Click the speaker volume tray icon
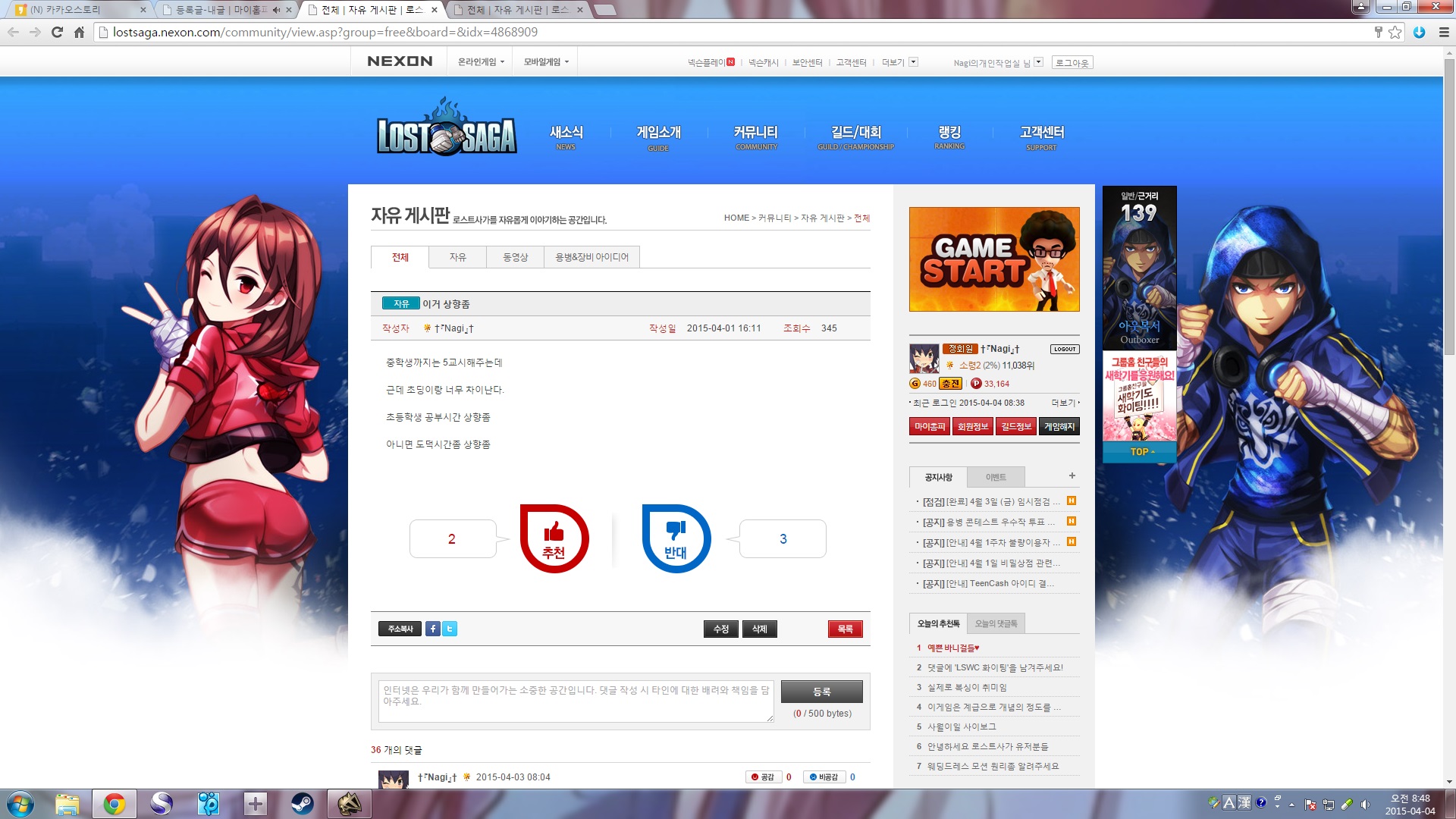 point(1365,804)
